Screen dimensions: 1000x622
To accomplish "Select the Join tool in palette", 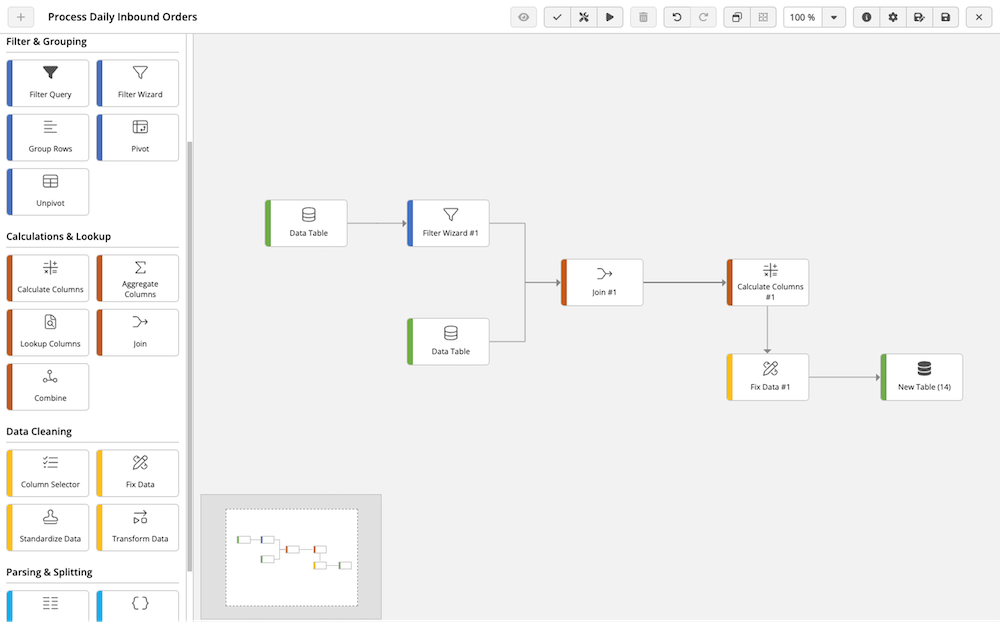I will [x=138, y=332].
